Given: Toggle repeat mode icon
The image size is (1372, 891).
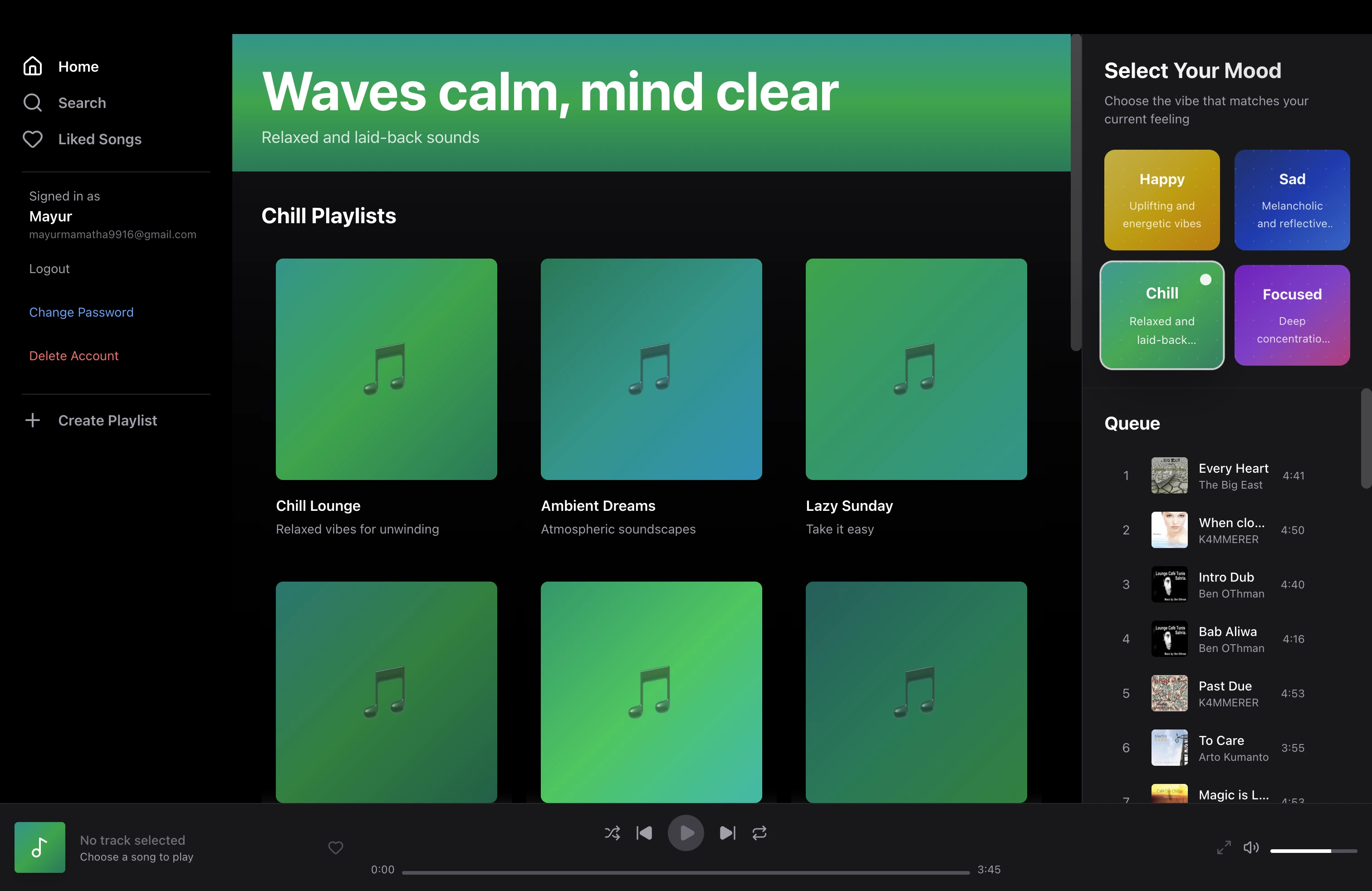Looking at the screenshot, I should pos(759,833).
